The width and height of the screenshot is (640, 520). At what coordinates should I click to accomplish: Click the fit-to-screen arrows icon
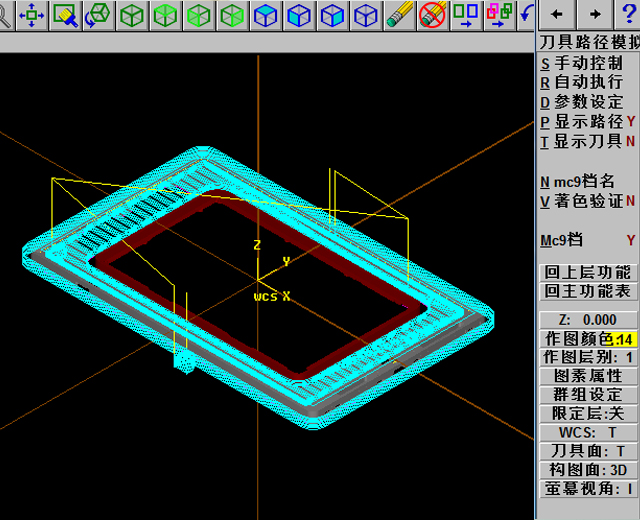pyautogui.click(x=32, y=15)
